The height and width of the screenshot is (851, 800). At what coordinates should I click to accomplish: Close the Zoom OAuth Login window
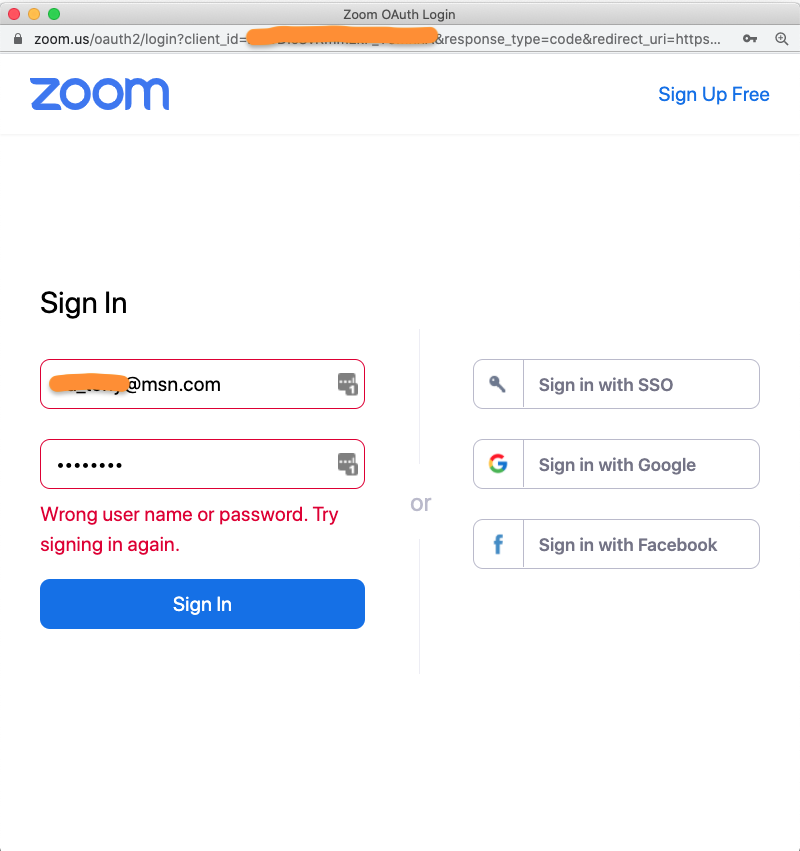coord(14,14)
